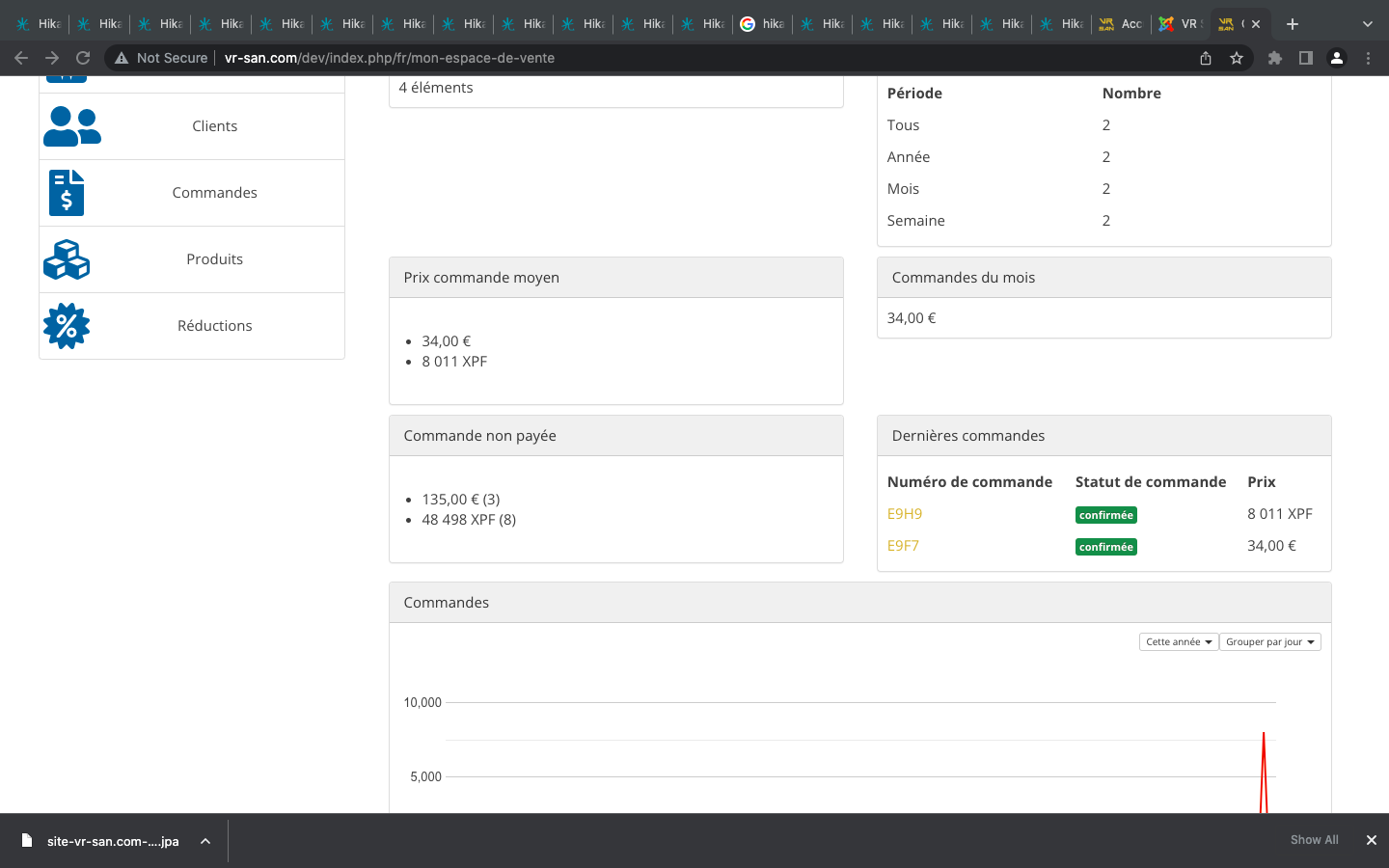
Task: Expand the downloaded file options chevron
Action: pos(205,841)
